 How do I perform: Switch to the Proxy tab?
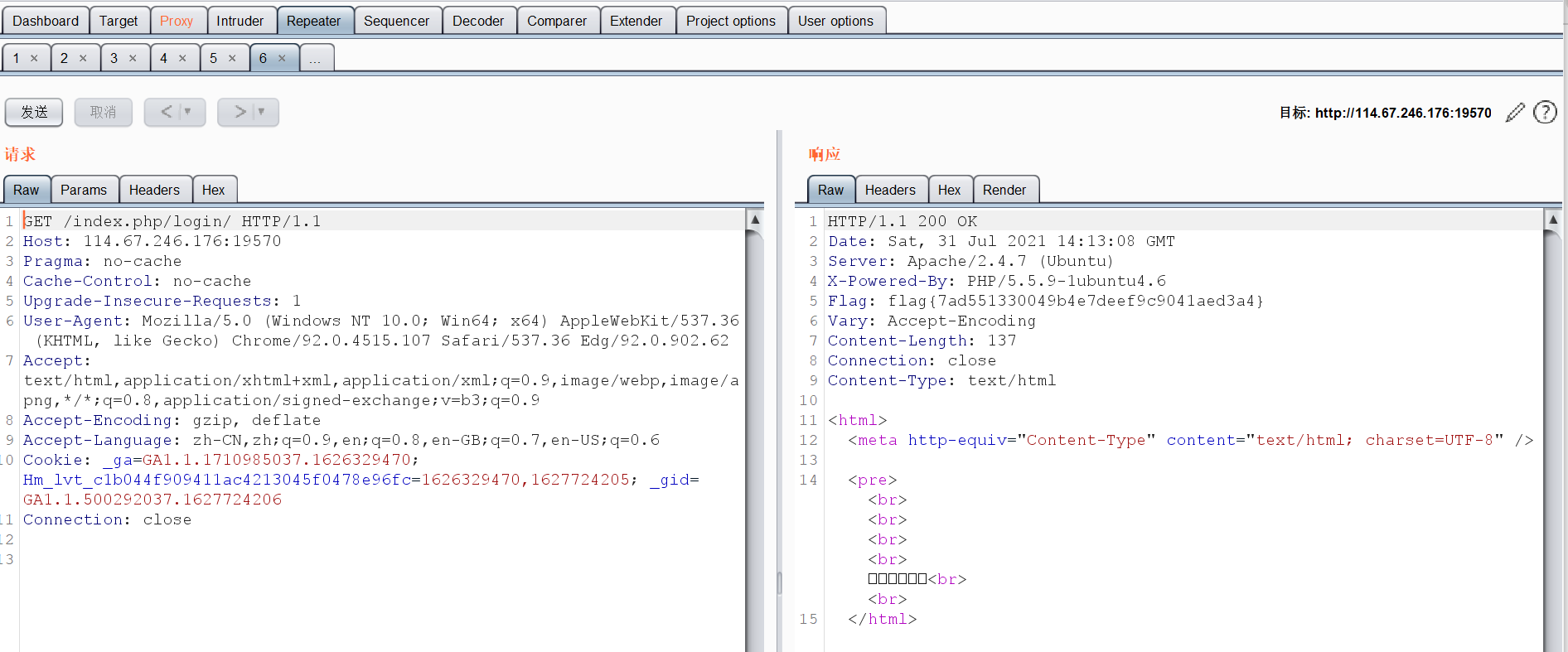pyautogui.click(x=176, y=21)
